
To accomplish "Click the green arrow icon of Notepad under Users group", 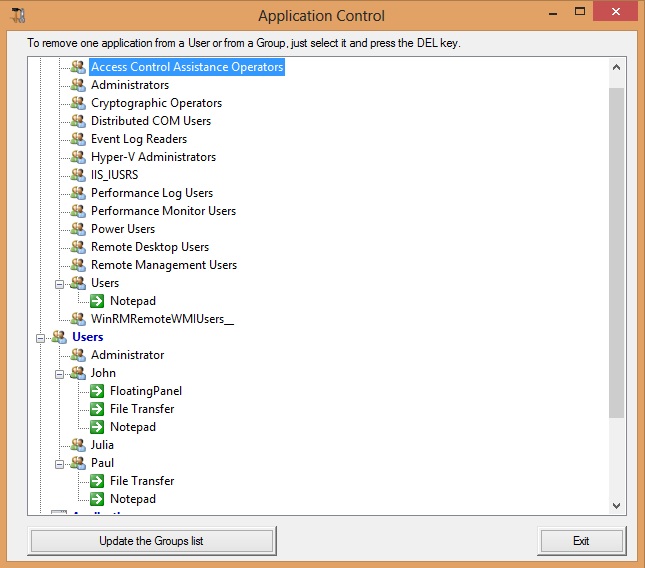I will pyautogui.click(x=97, y=301).
